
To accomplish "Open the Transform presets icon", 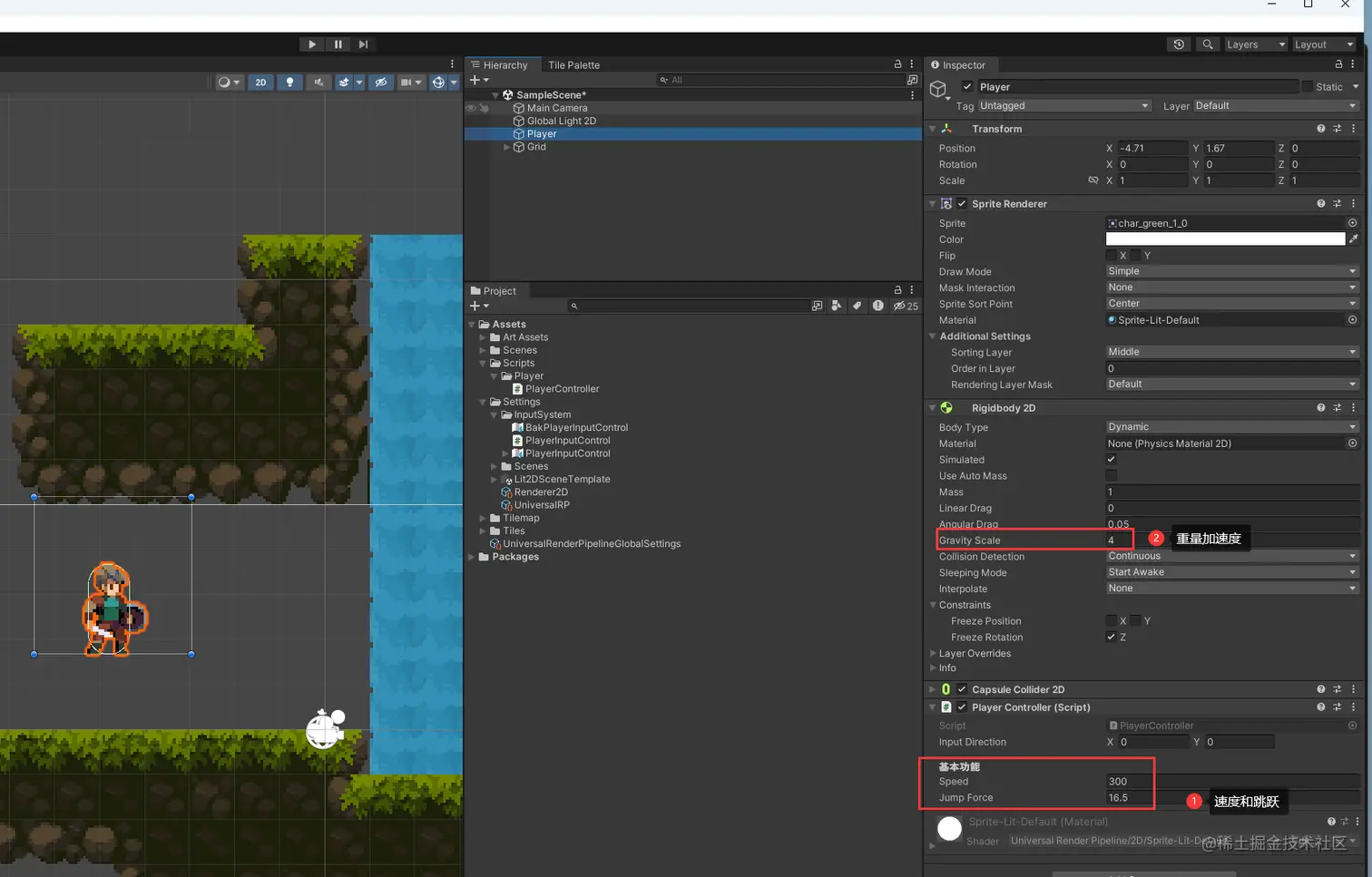I will tap(1338, 129).
